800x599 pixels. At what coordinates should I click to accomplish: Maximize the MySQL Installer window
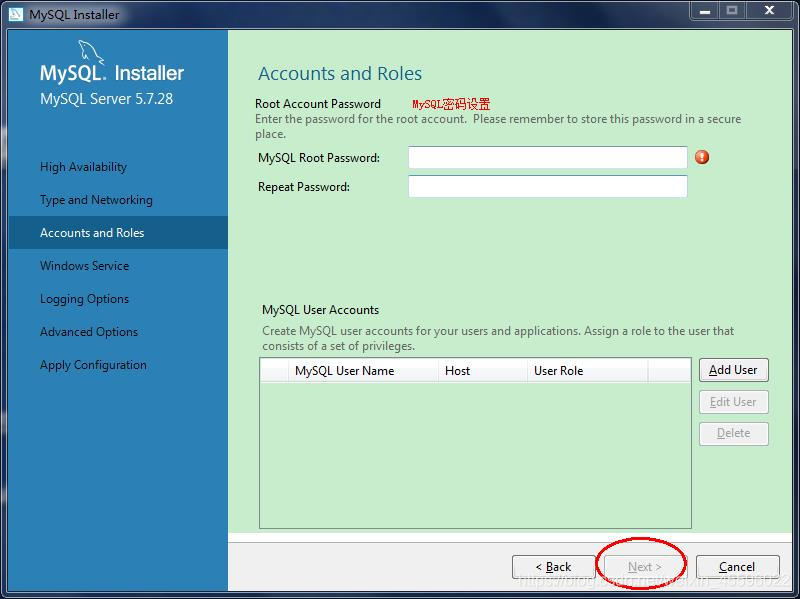pos(732,10)
